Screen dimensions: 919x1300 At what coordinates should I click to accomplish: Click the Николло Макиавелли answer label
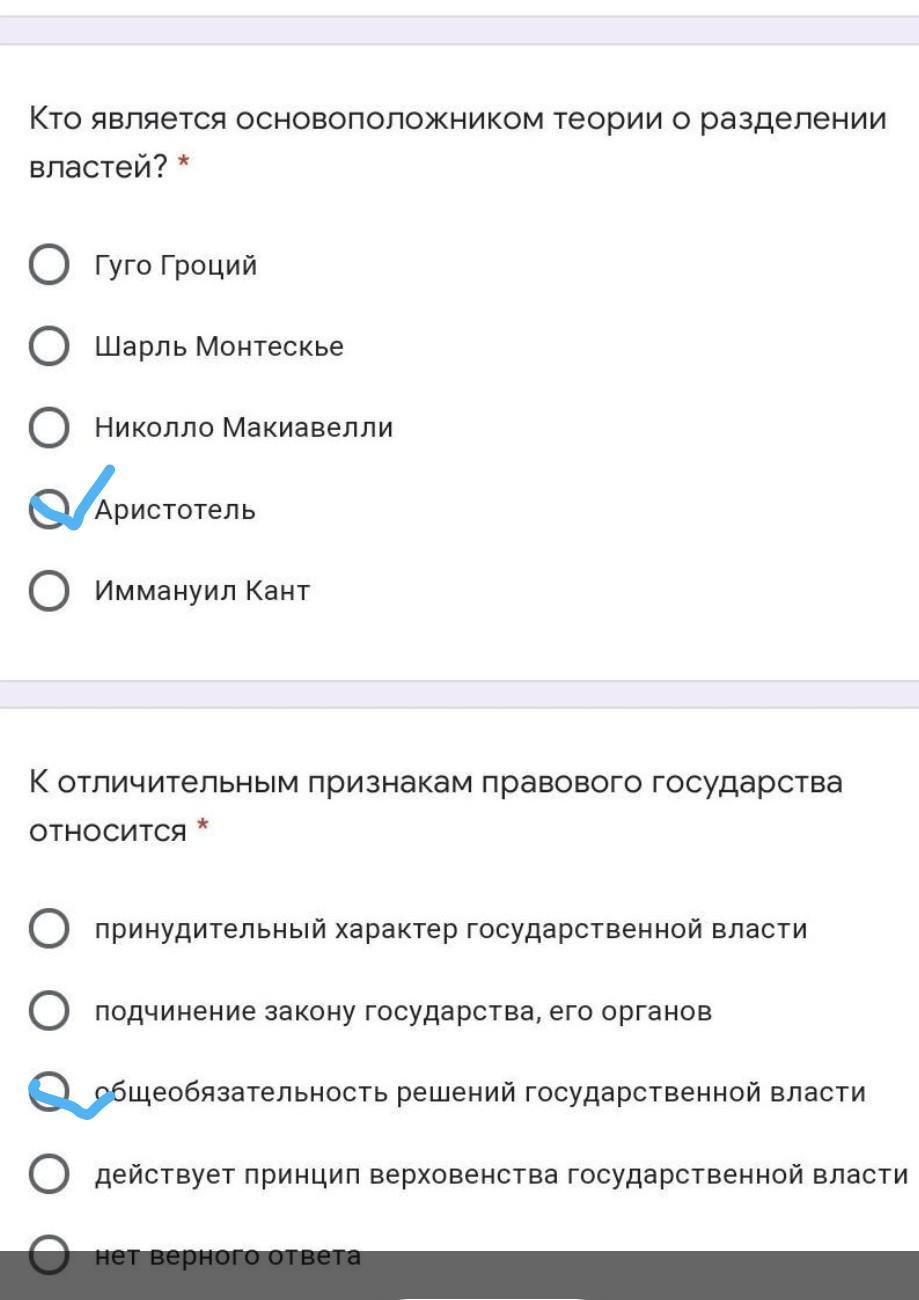click(244, 428)
